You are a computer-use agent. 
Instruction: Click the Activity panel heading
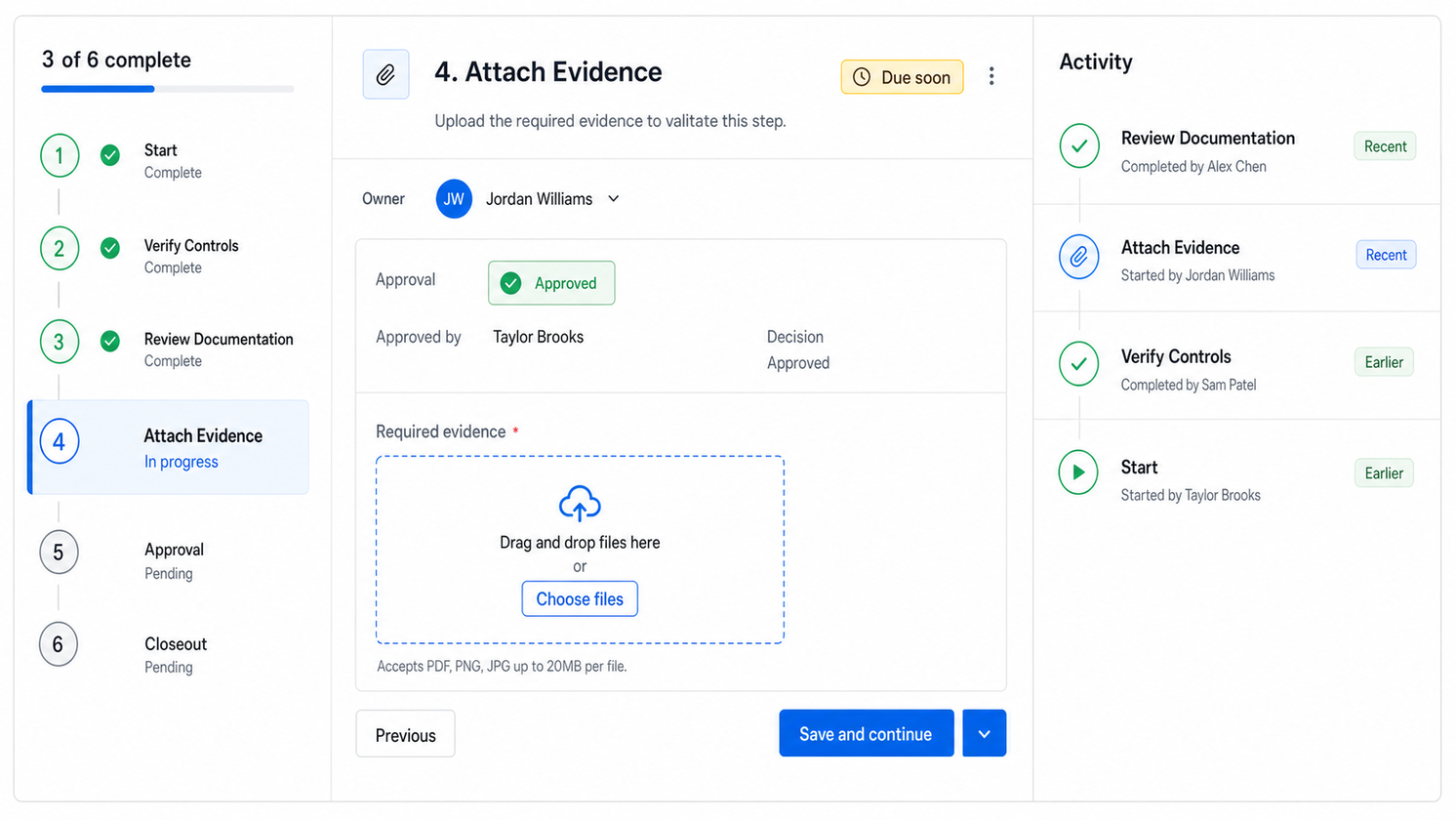pyautogui.click(x=1096, y=61)
